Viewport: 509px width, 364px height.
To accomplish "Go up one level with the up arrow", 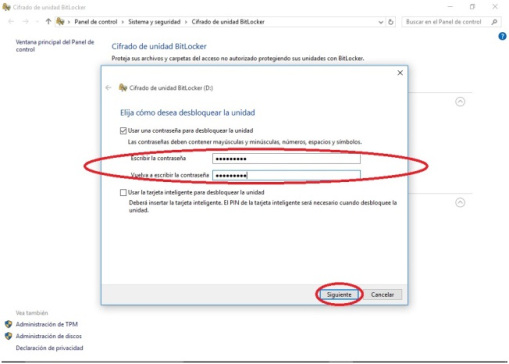I will point(49,22).
